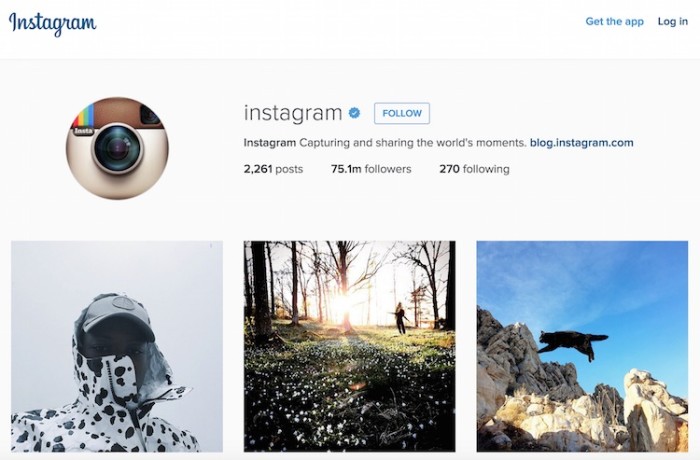Open the sunlit forest photo
Screen dimensions: 700x460
pos(350,347)
